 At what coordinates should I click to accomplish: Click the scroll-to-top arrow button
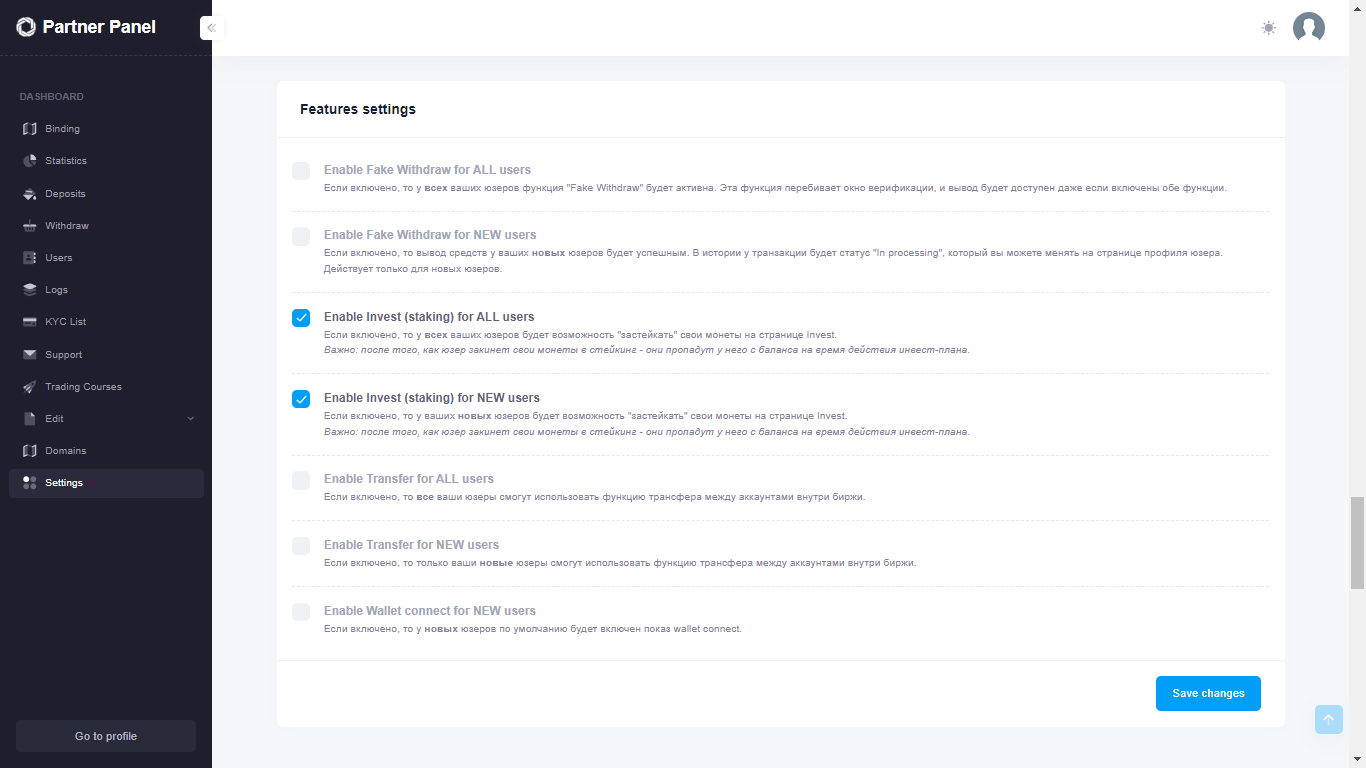(x=1329, y=719)
